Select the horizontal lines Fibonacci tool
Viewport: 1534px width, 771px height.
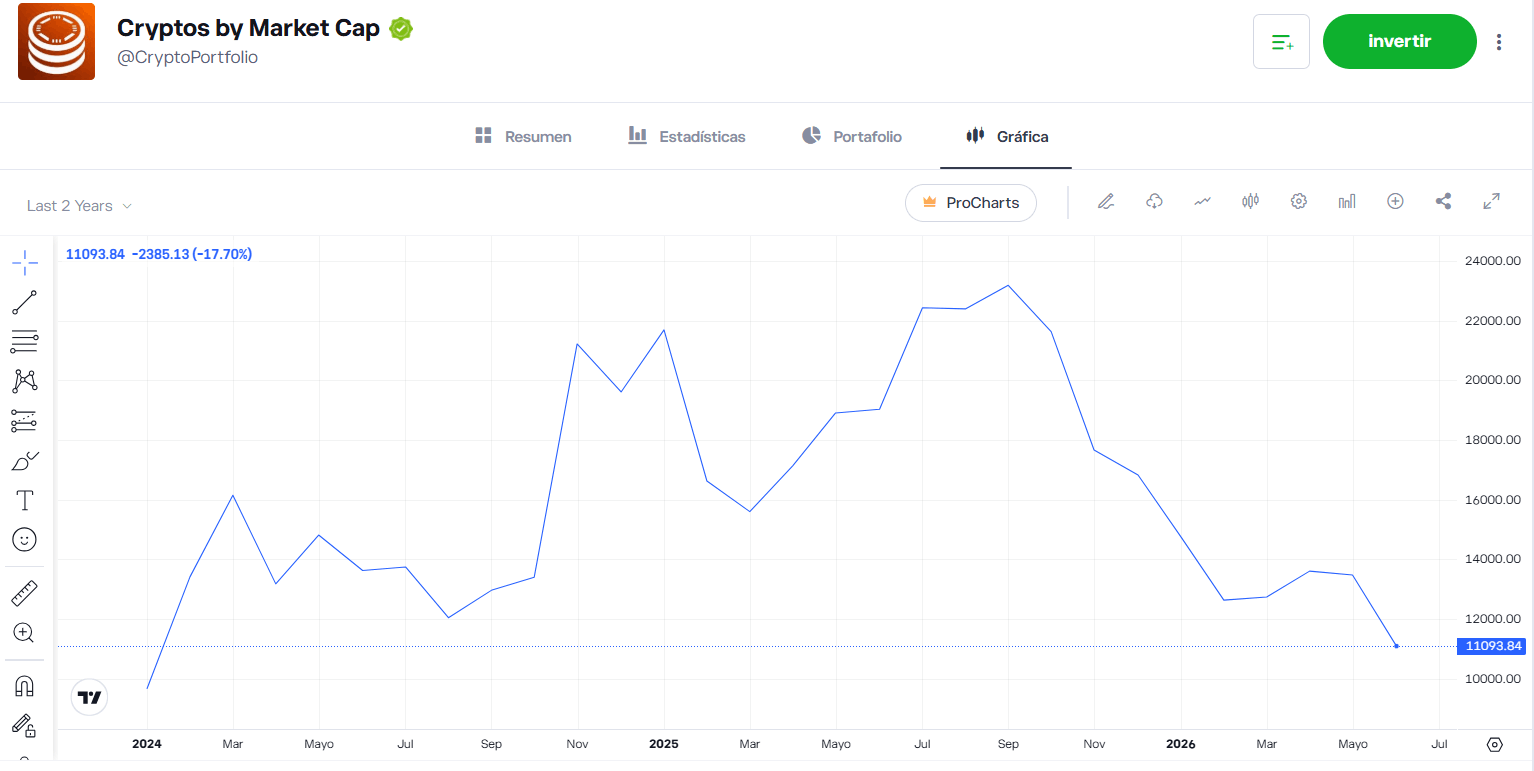click(x=25, y=342)
